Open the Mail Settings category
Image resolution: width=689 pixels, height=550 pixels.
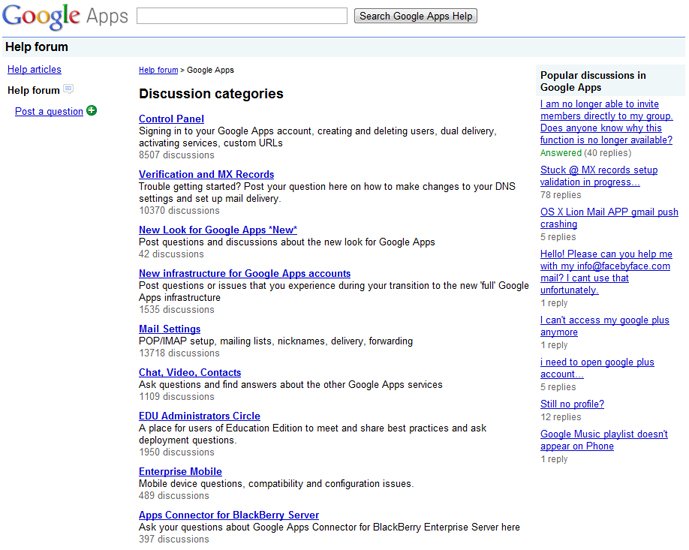(x=170, y=329)
